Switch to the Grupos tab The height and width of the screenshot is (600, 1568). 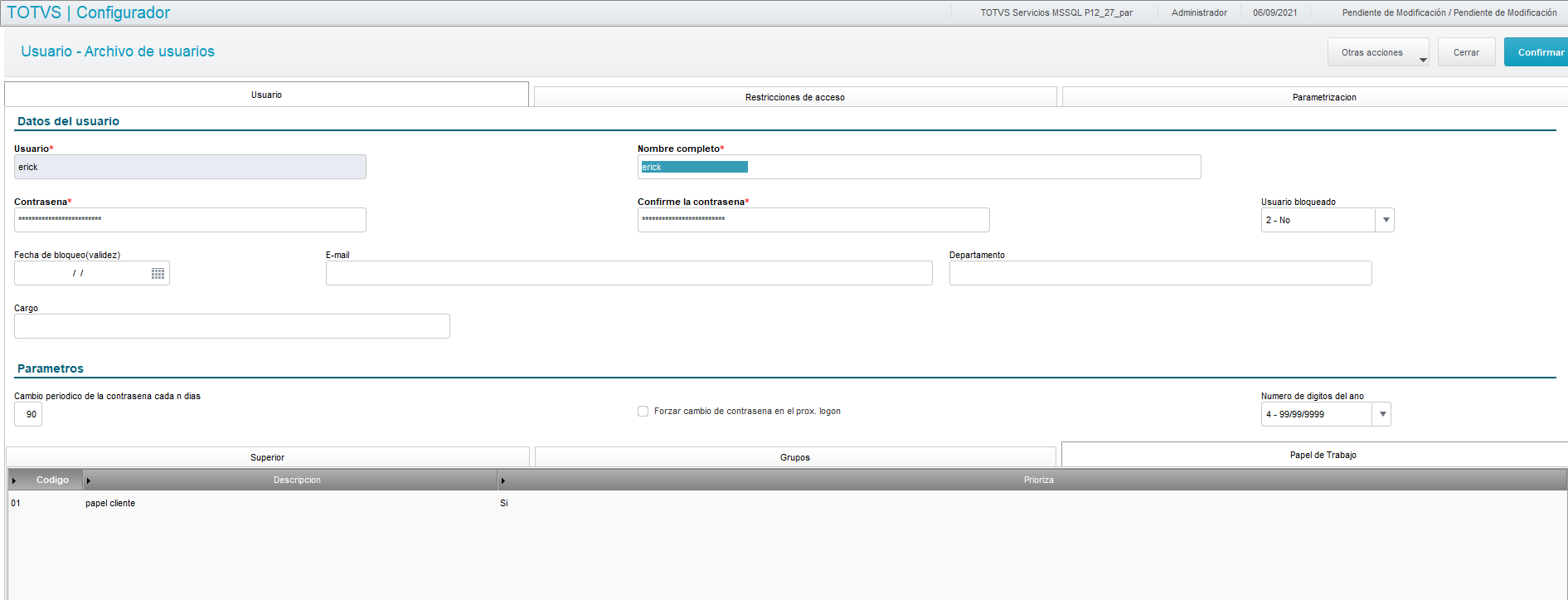coord(795,457)
